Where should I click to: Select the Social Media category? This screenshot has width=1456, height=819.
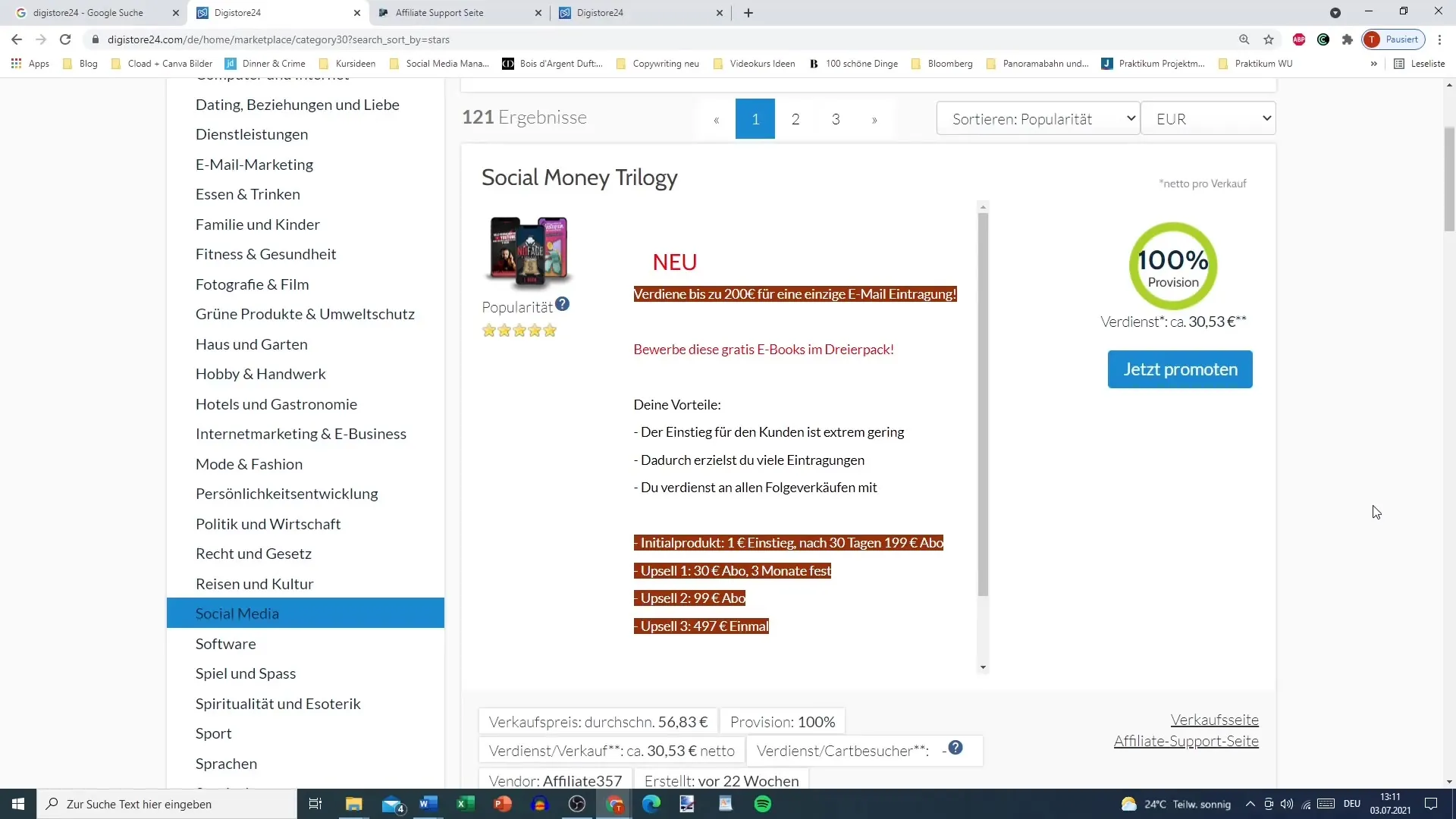point(305,613)
